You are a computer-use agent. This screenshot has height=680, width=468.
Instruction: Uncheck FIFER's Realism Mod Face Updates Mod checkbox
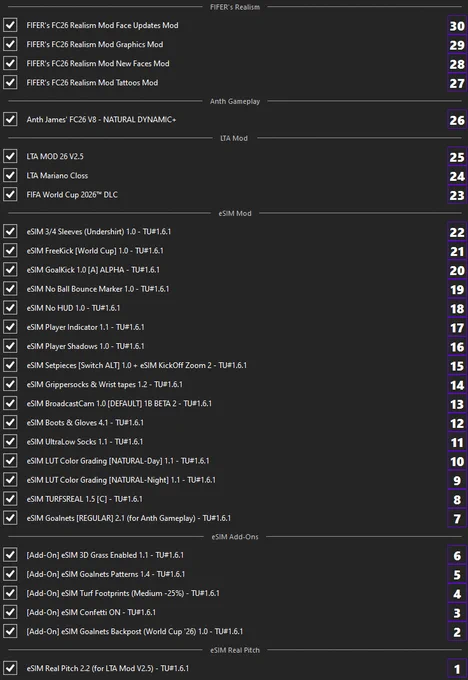tap(10, 25)
